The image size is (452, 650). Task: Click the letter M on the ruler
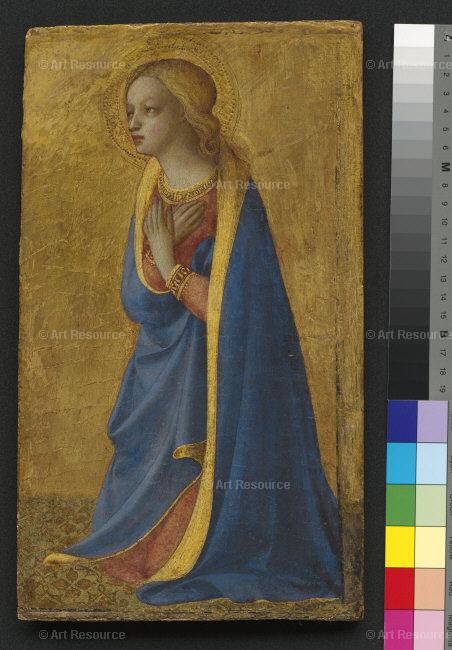click(x=445, y=167)
